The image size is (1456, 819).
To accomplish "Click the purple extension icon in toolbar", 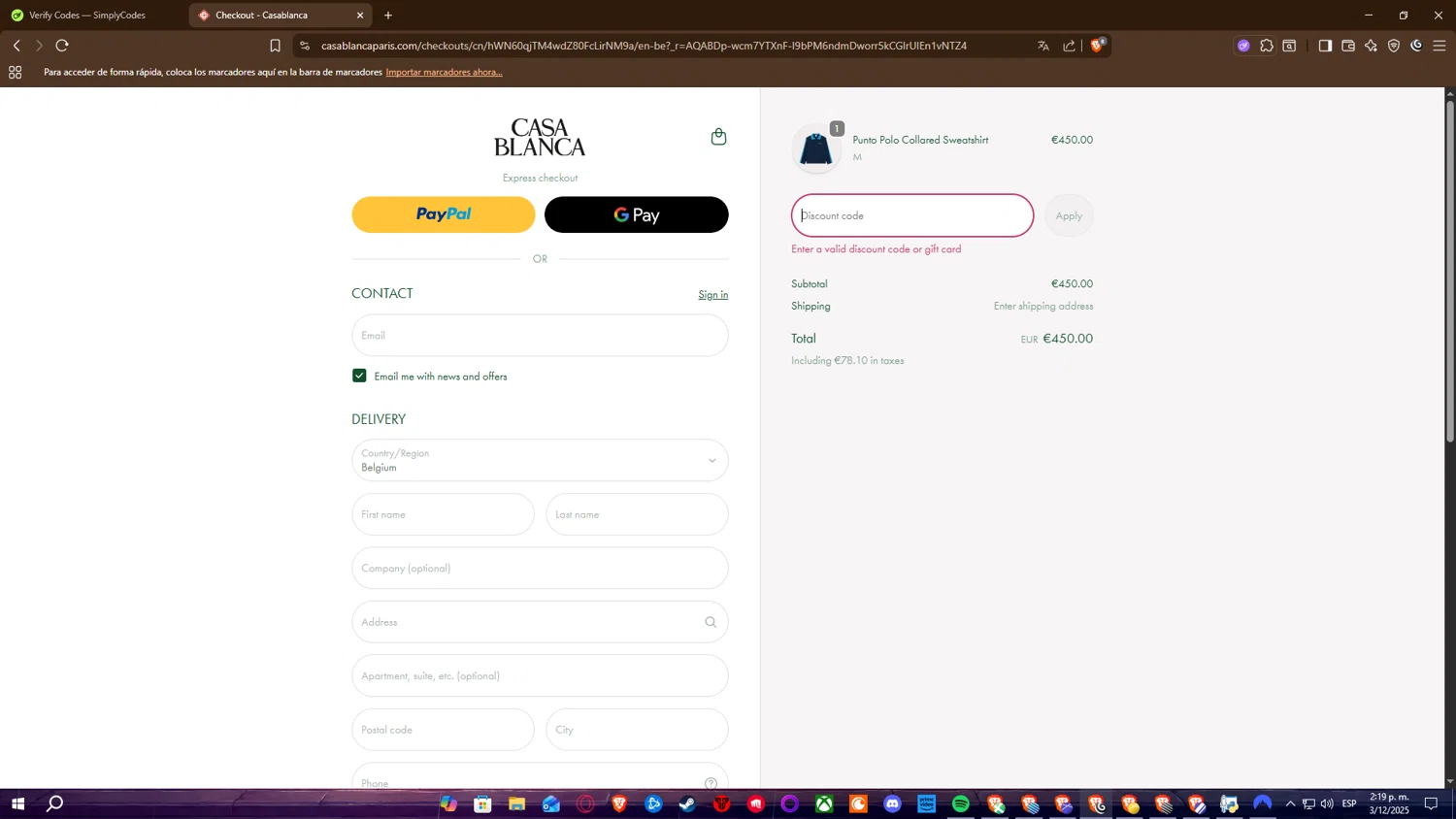I will [x=1243, y=46].
